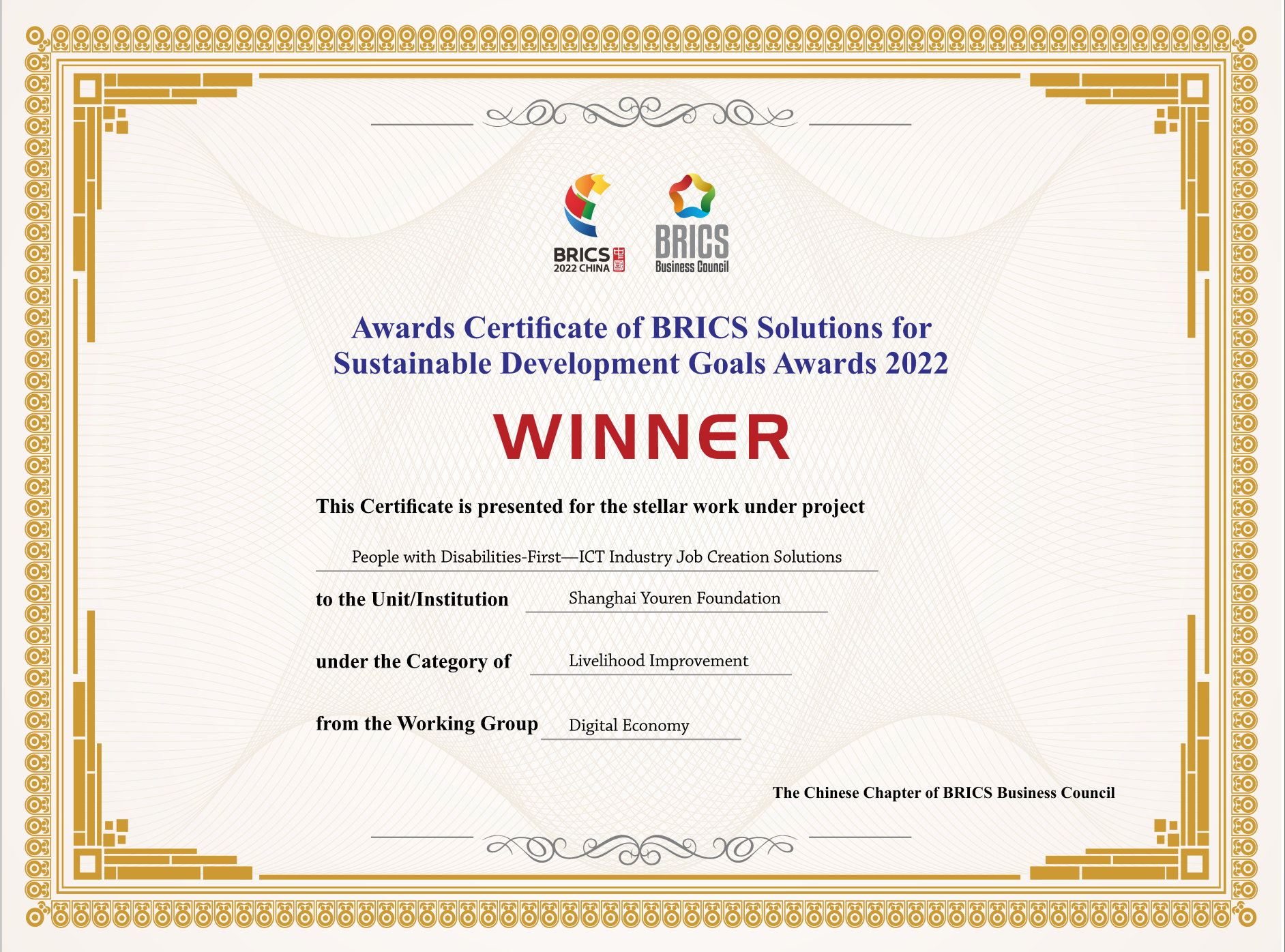Select 'Digital Economy' value
Screen dimensions: 1285x952
point(629,726)
